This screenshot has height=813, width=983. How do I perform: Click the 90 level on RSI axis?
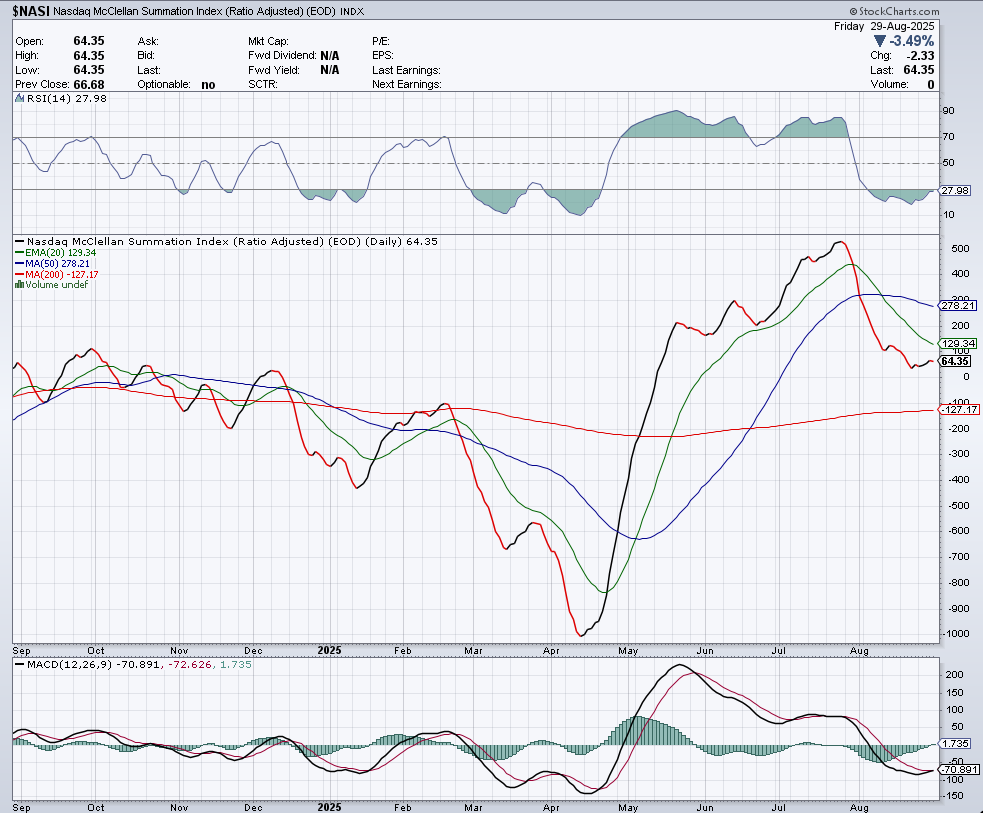pyautogui.click(x=949, y=111)
